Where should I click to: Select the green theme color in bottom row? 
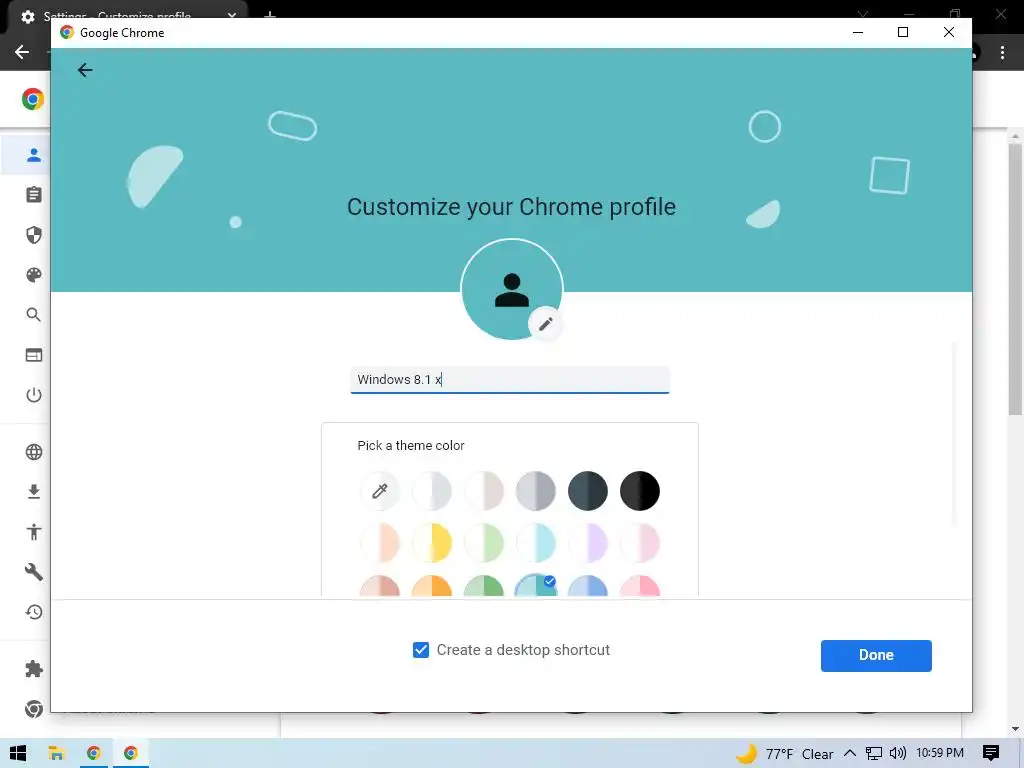click(484, 586)
